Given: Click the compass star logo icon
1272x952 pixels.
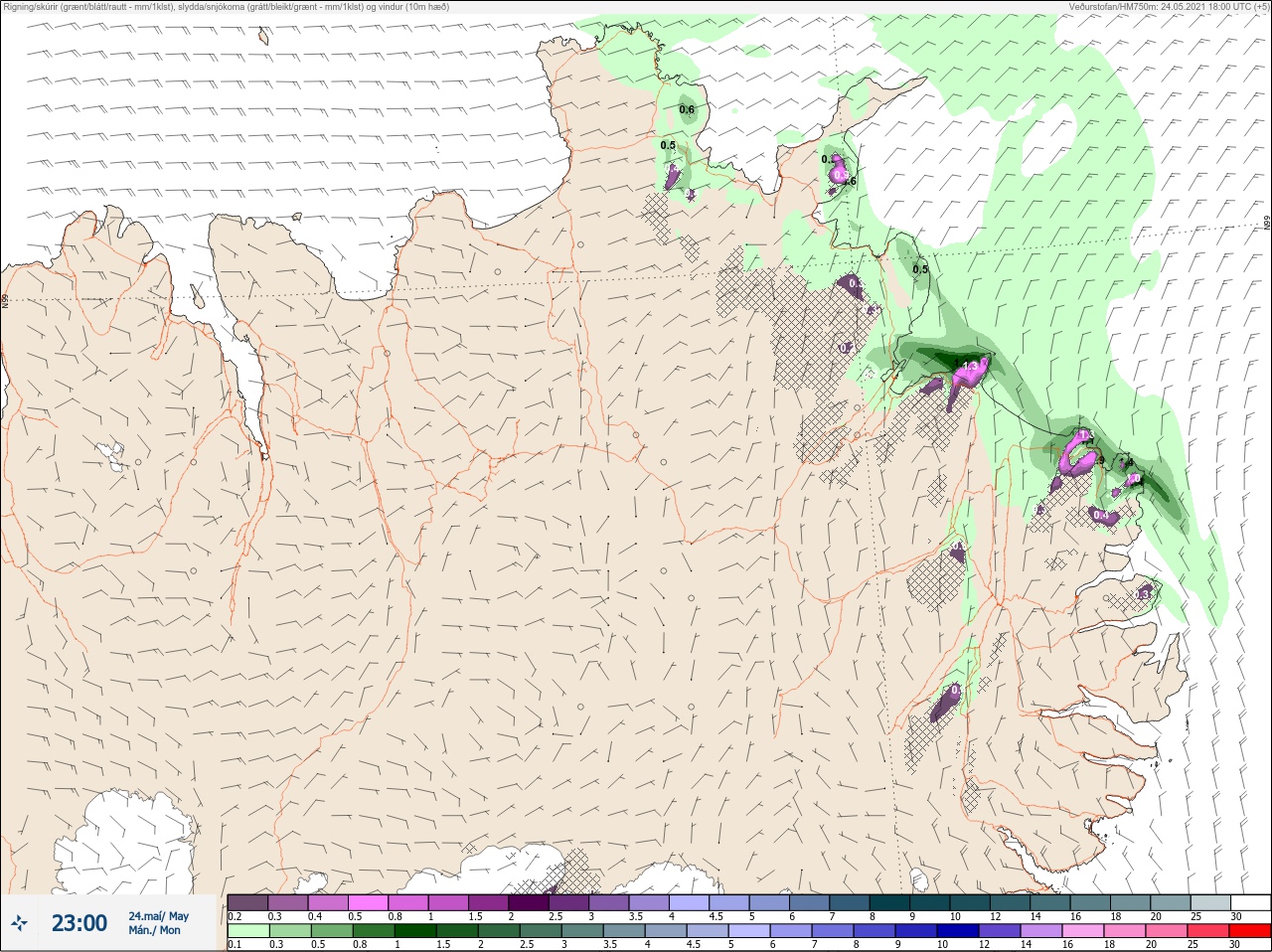Looking at the screenshot, I should pyautogui.click(x=19, y=923).
